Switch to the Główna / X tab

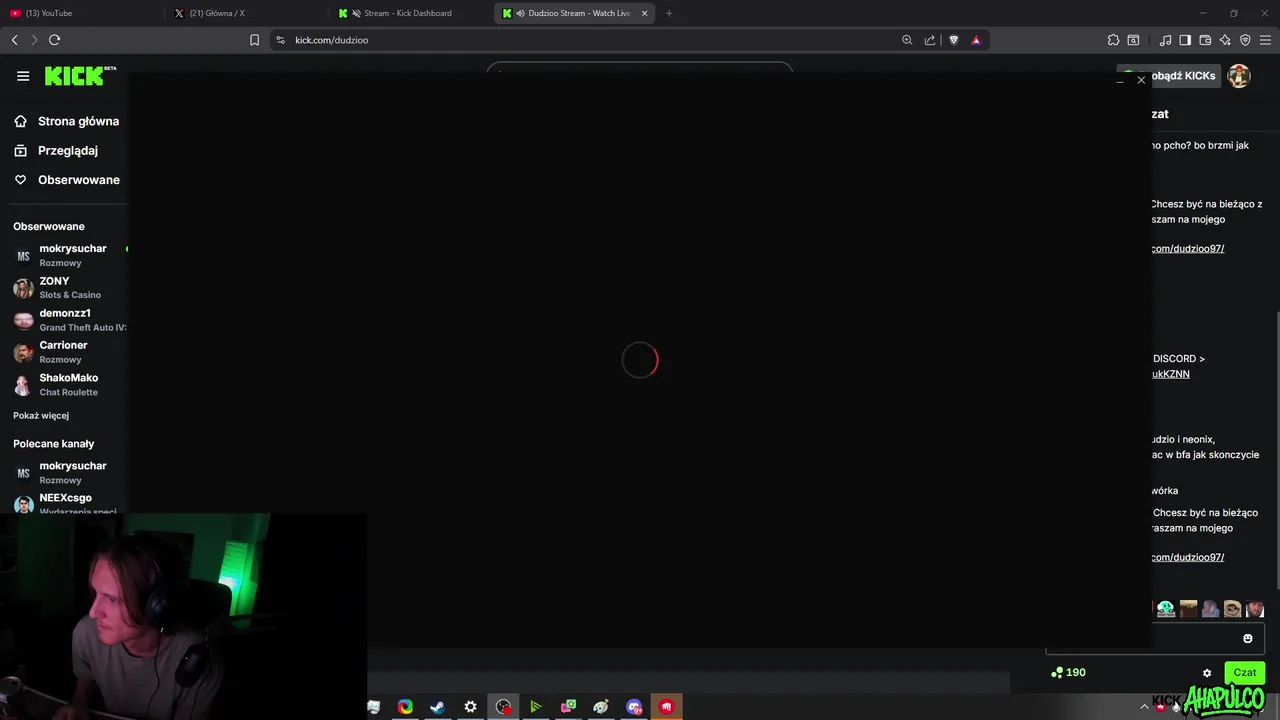[x=245, y=13]
